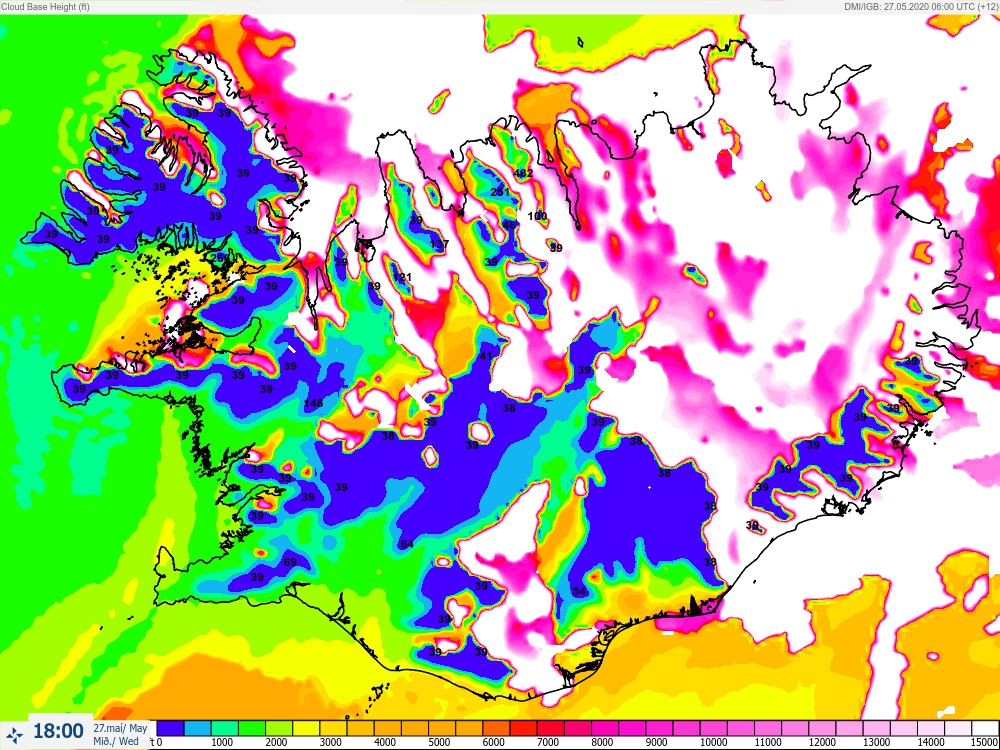This screenshot has height=750, width=1000.
Task: Pick the yellow legend swatch before 3000
Action: (306, 728)
